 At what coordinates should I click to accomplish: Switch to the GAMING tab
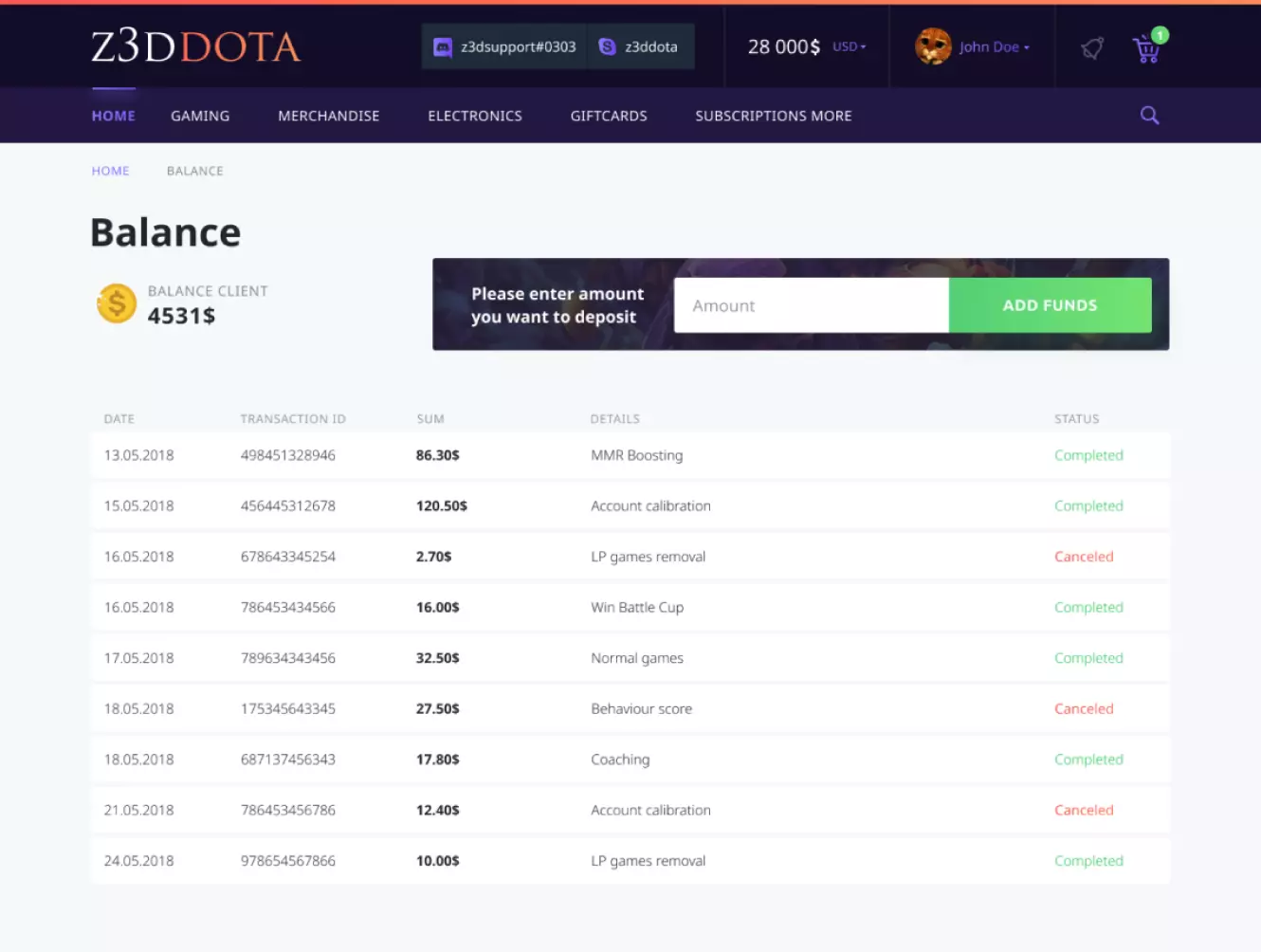coord(200,115)
